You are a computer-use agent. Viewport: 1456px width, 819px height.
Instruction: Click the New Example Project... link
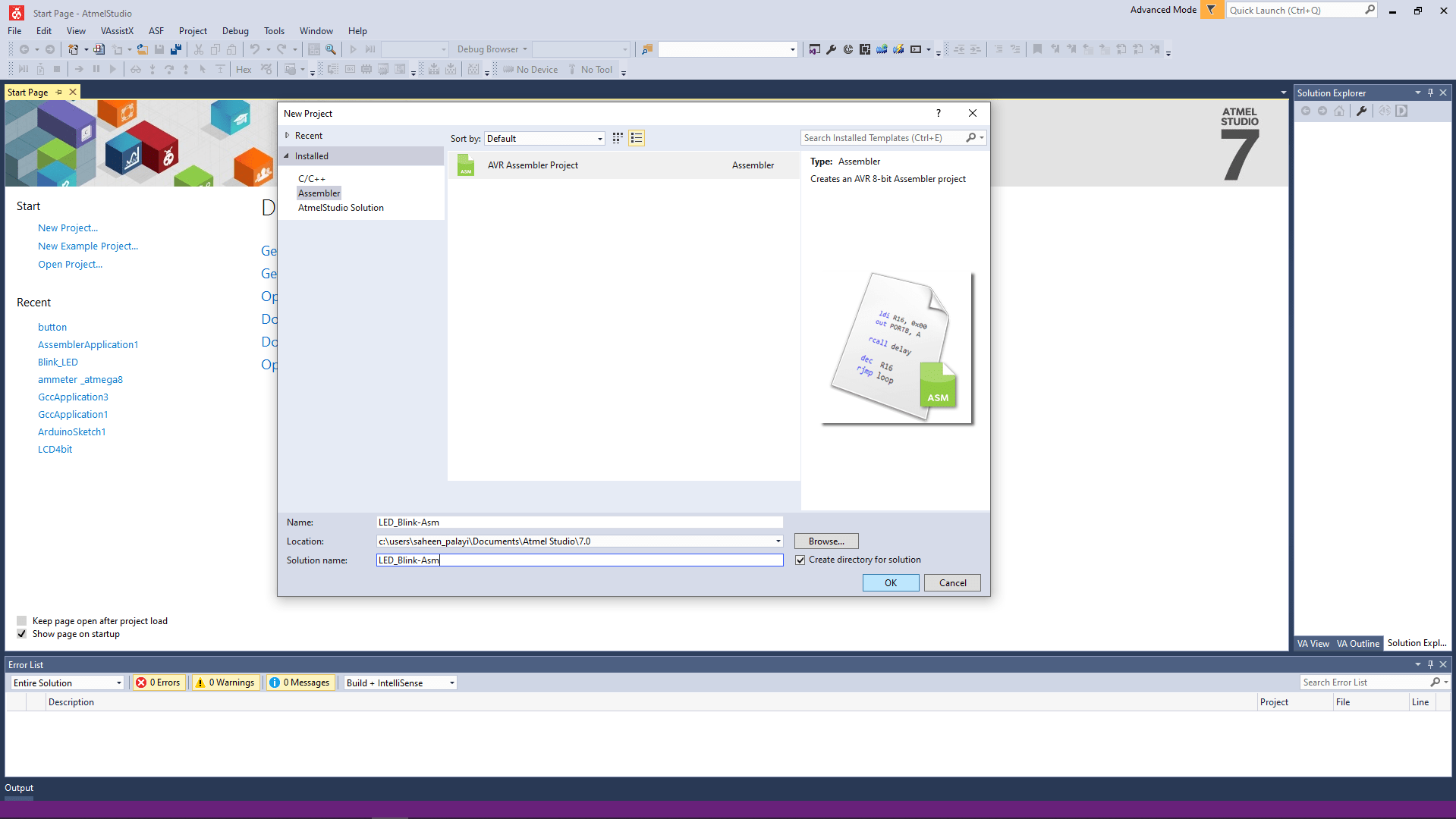click(x=88, y=246)
